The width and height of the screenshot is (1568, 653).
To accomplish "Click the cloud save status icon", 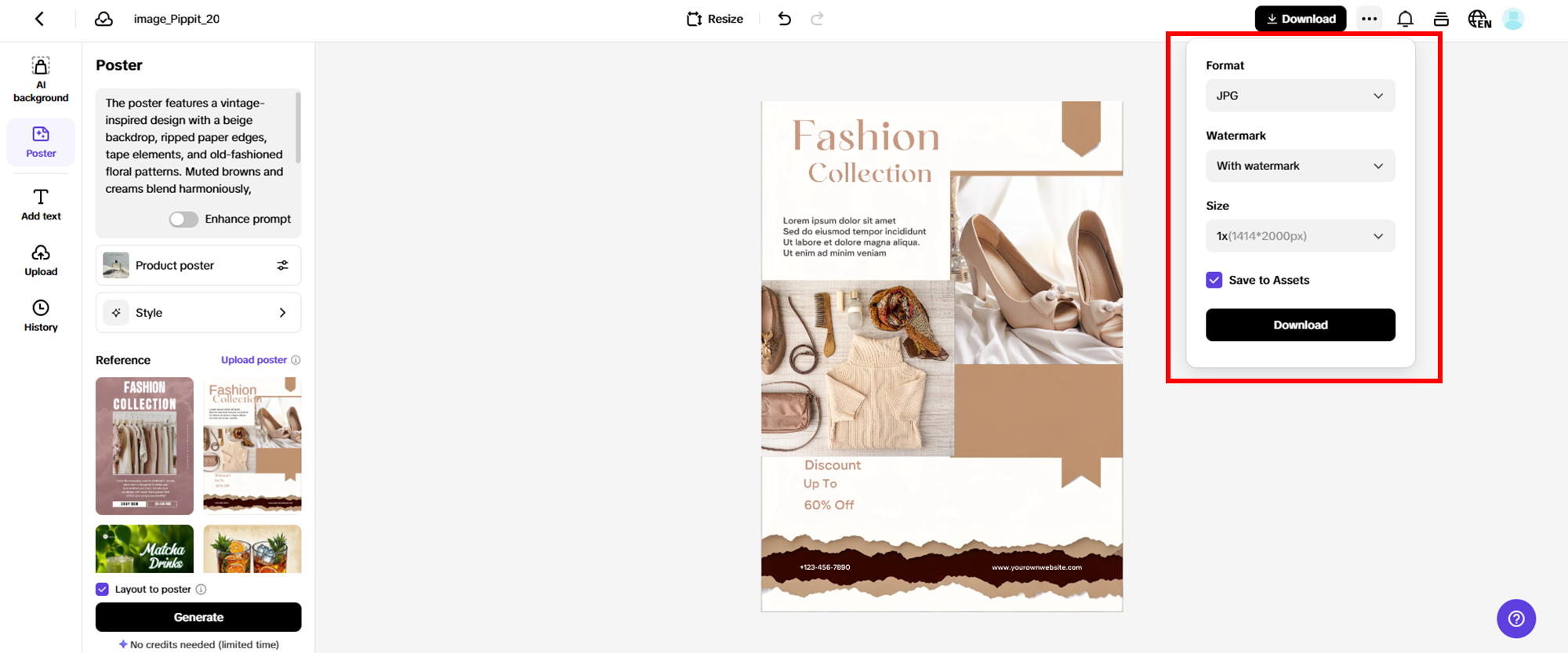I will tap(103, 19).
